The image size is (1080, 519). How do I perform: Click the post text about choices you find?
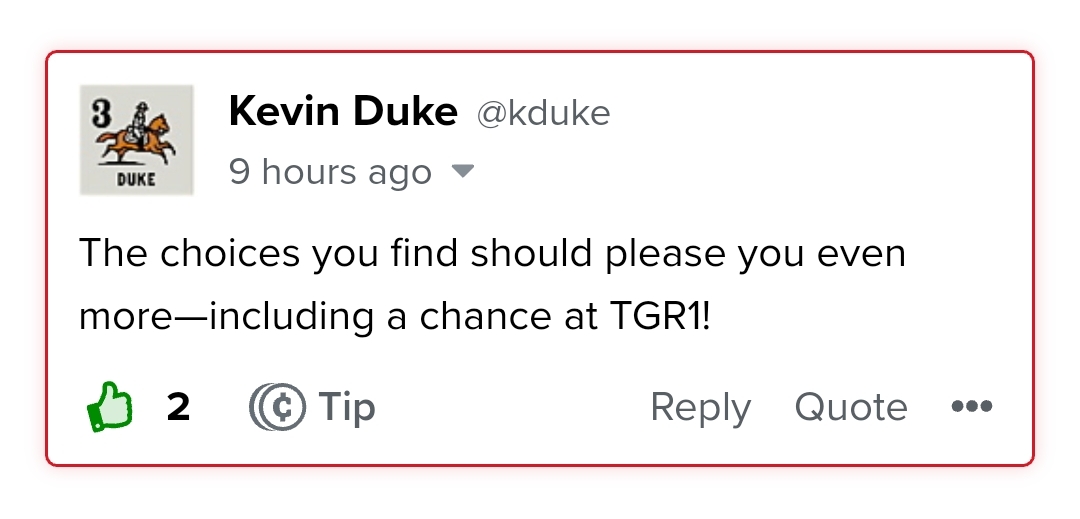[492, 284]
